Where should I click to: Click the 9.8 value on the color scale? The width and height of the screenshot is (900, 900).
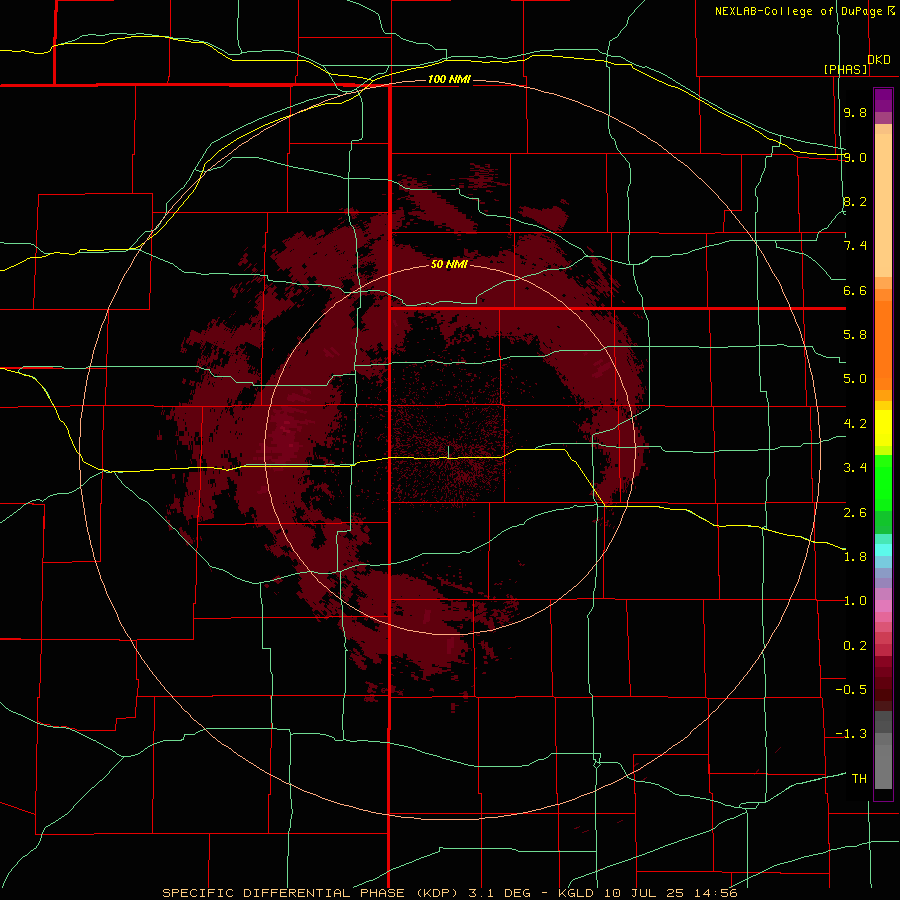[855, 112]
